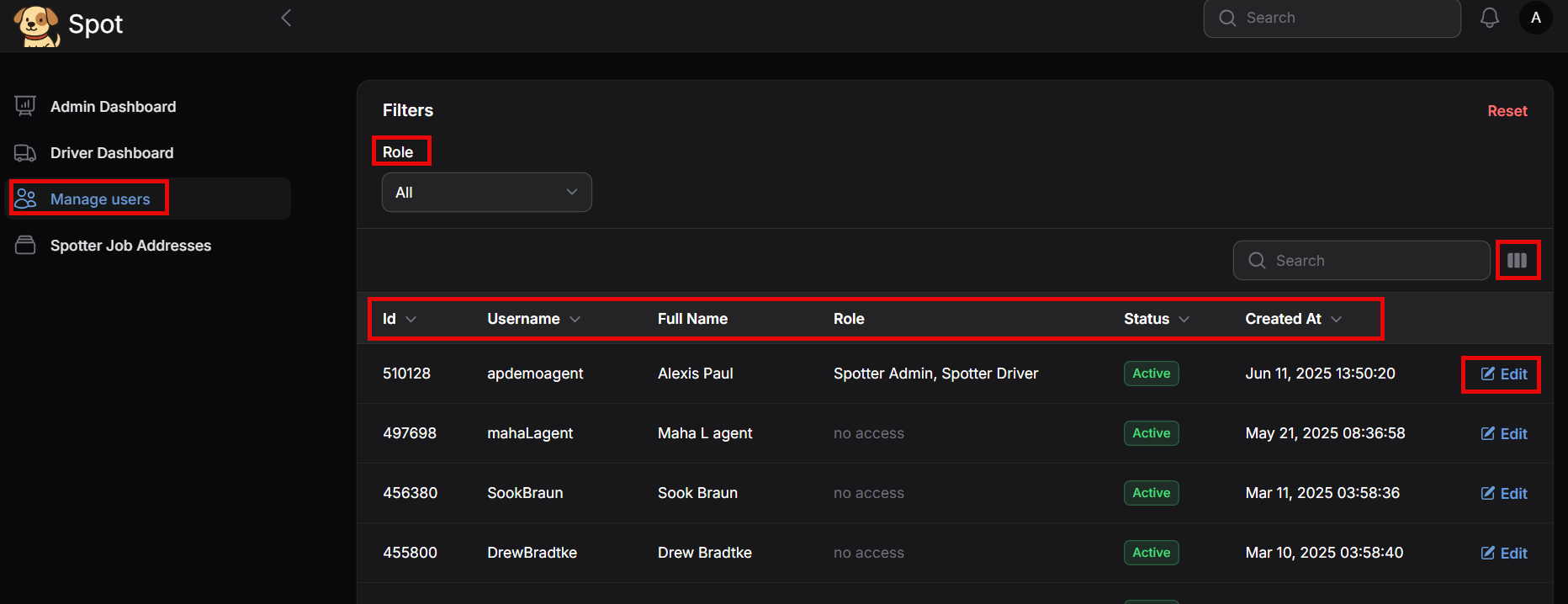Click the Active badge for apdemoagent
Image resolution: width=1568 pixels, height=604 pixels.
[1152, 374]
